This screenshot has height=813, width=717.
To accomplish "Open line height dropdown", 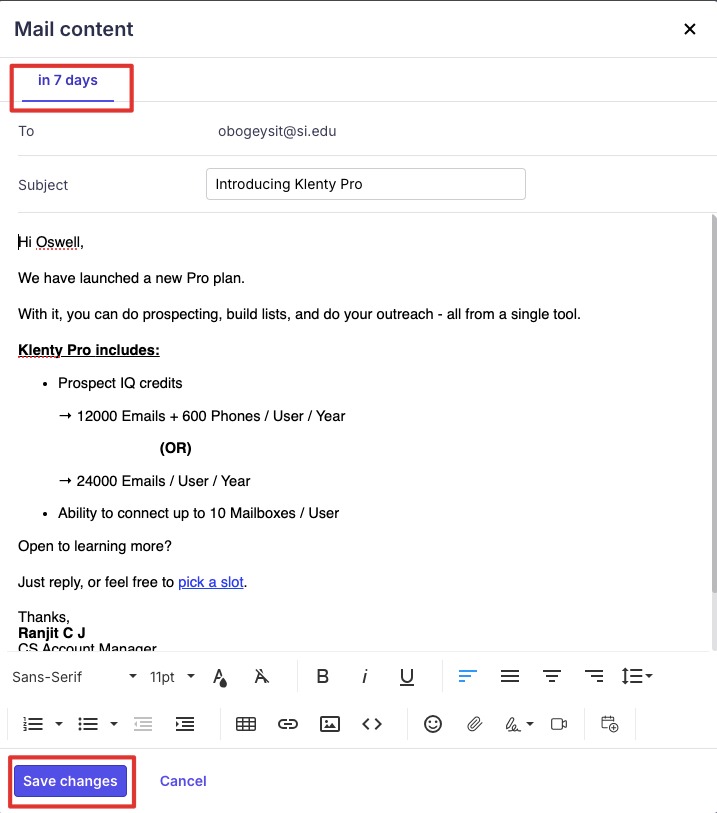I will pos(637,676).
